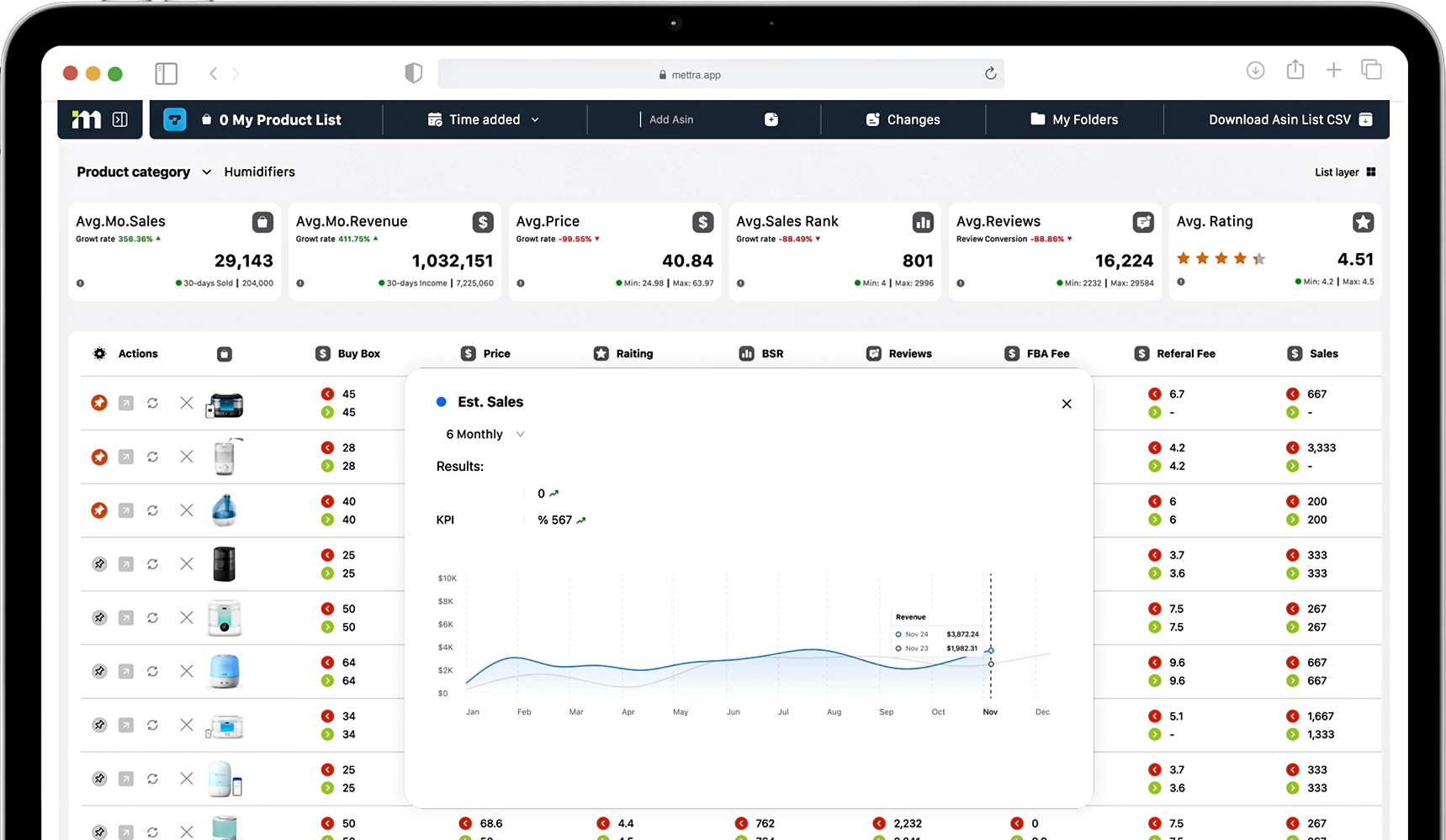Click the blue filter icon near My Product List

click(174, 119)
